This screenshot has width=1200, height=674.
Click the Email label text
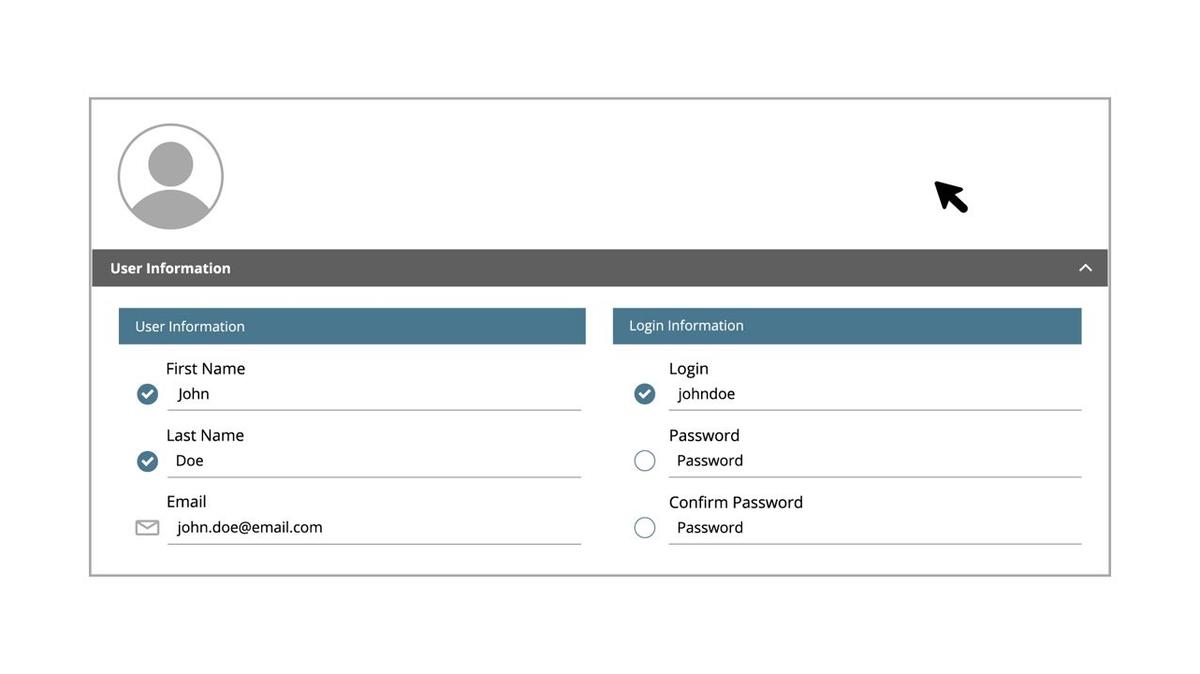[x=186, y=502]
